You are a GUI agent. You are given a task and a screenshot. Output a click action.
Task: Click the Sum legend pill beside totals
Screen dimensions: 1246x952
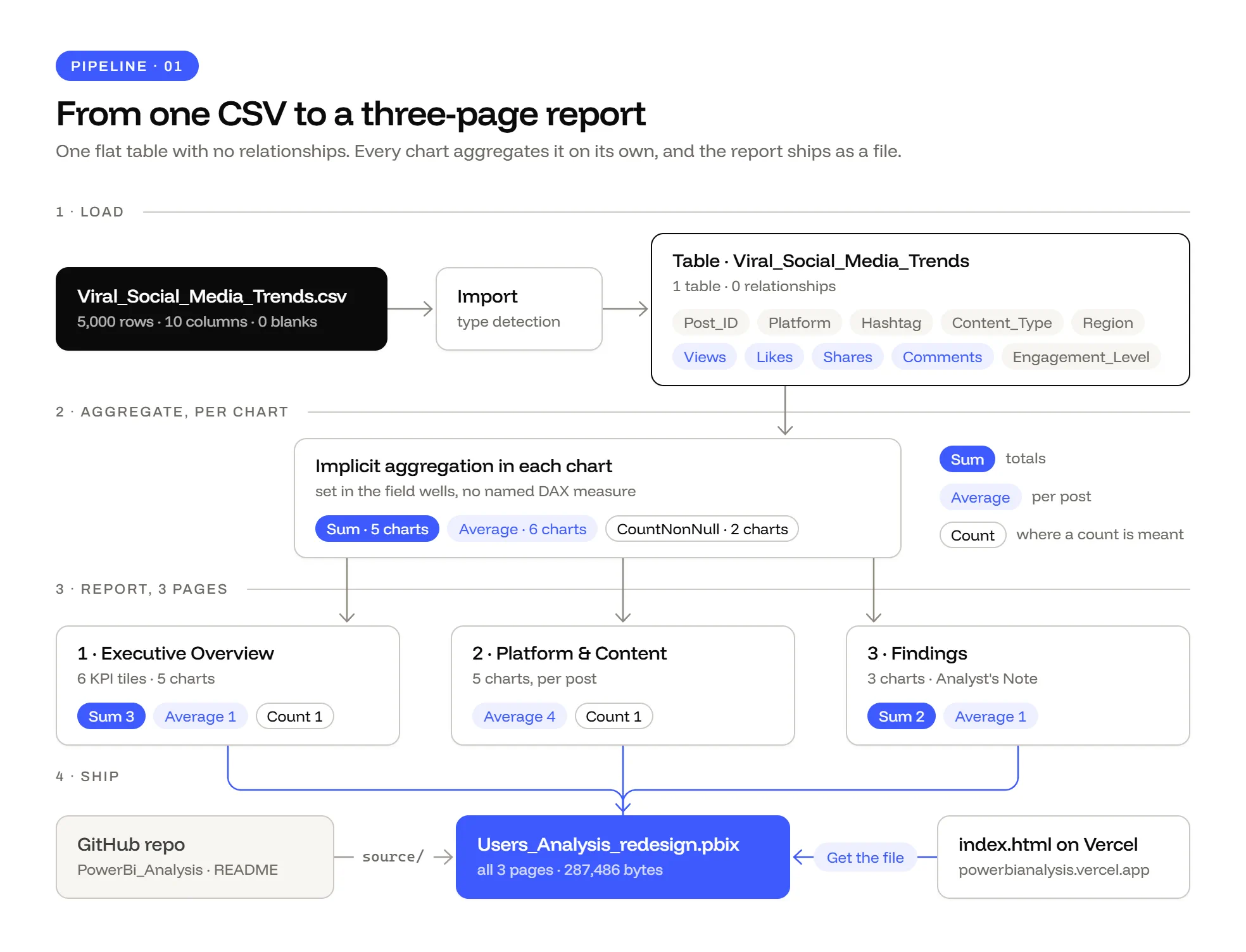click(967, 460)
